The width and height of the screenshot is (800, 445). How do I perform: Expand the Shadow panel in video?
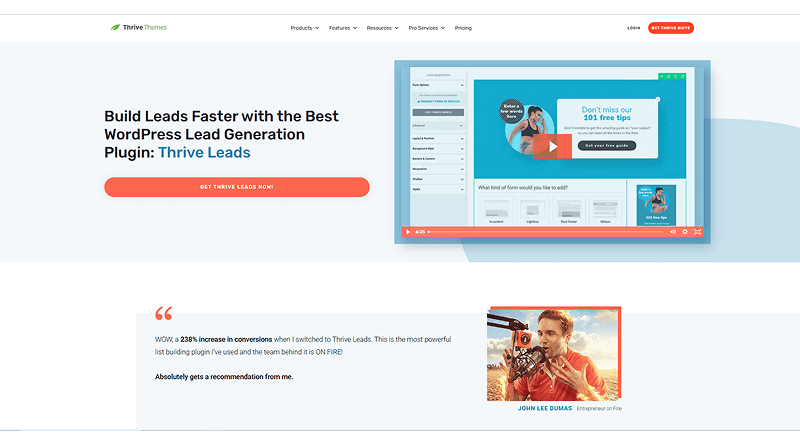coord(438,179)
